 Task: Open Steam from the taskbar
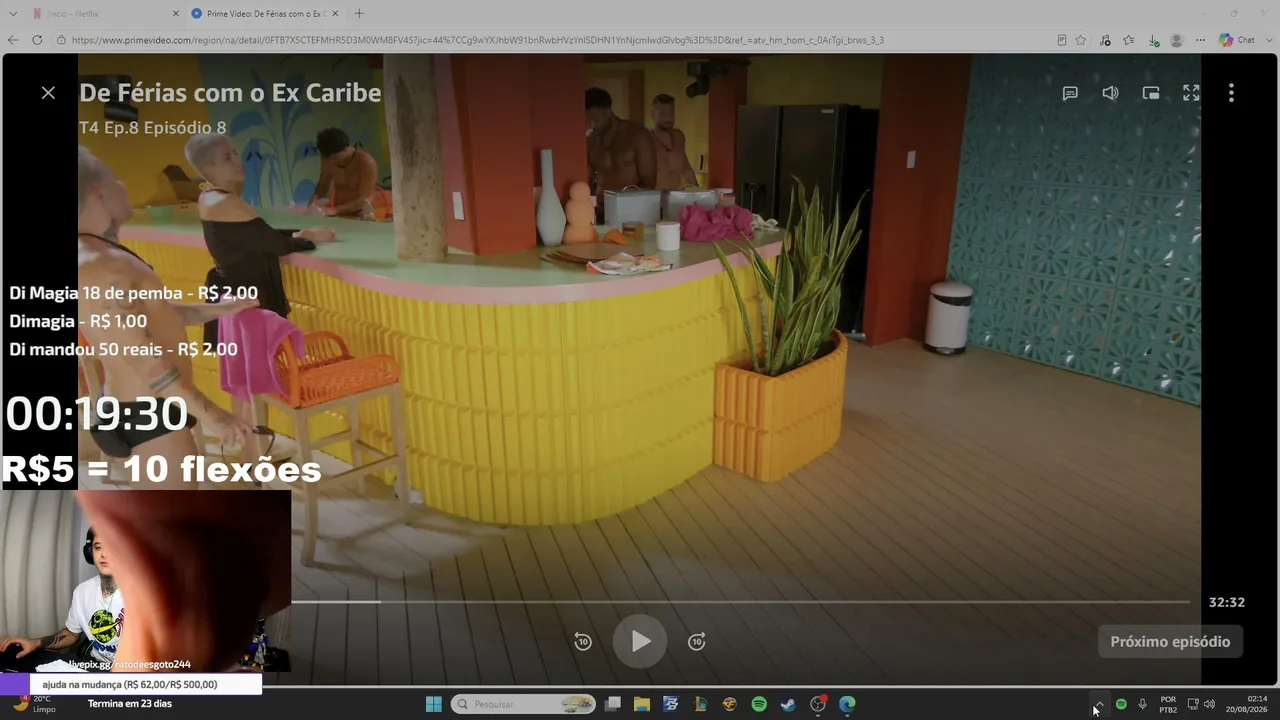(x=788, y=704)
